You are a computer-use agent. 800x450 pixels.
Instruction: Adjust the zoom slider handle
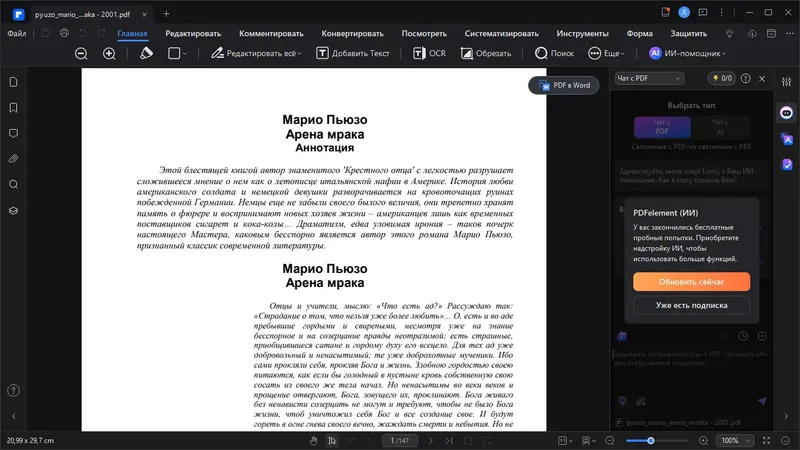pyautogui.click(x=651, y=441)
